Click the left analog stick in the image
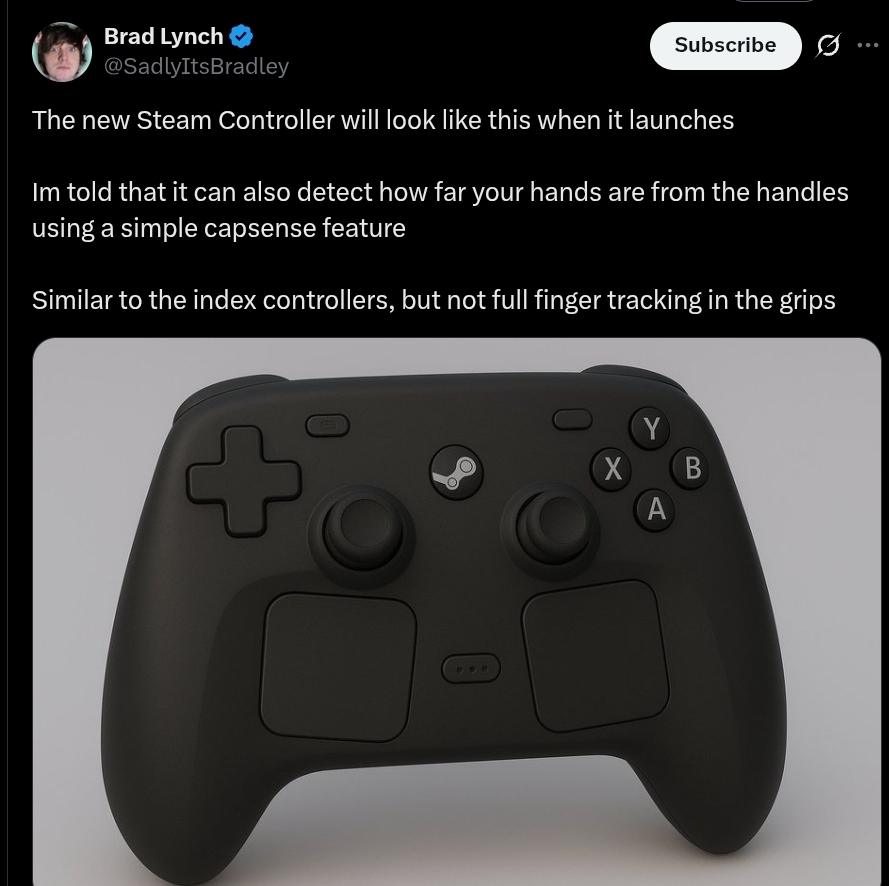Image resolution: width=889 pixels, height=886 pixels. pyautogui.click(x=362, y=535)
